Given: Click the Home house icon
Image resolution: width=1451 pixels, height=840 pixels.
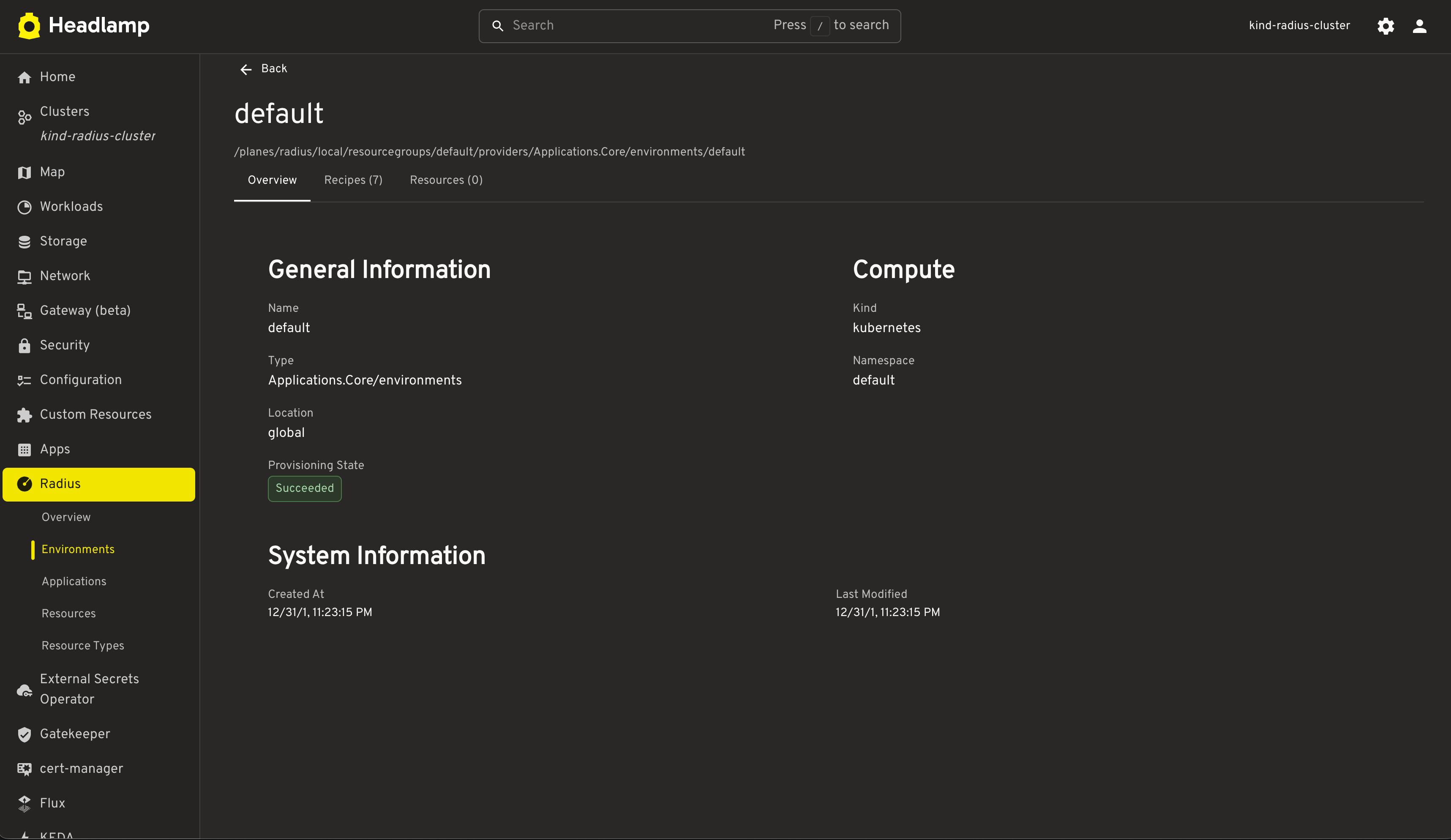Looking at the screenshot, I should coord(24,77).
